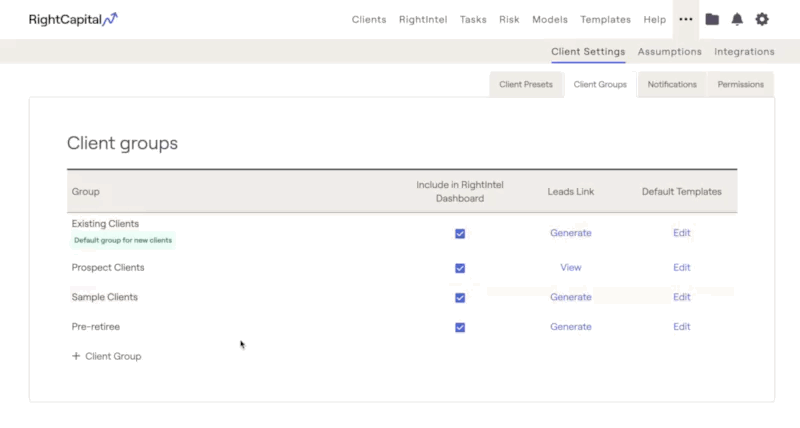Uncheck RightIntel checkbox for Sample Clients
This screenshot has width=800, height=428.
[x=460, y=297]
